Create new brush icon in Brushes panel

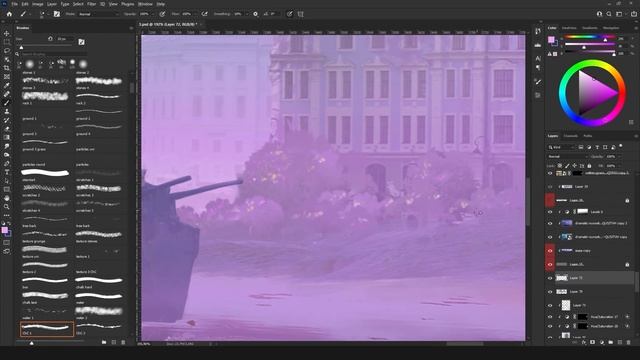pyautogui.click(x=114, y=342)
